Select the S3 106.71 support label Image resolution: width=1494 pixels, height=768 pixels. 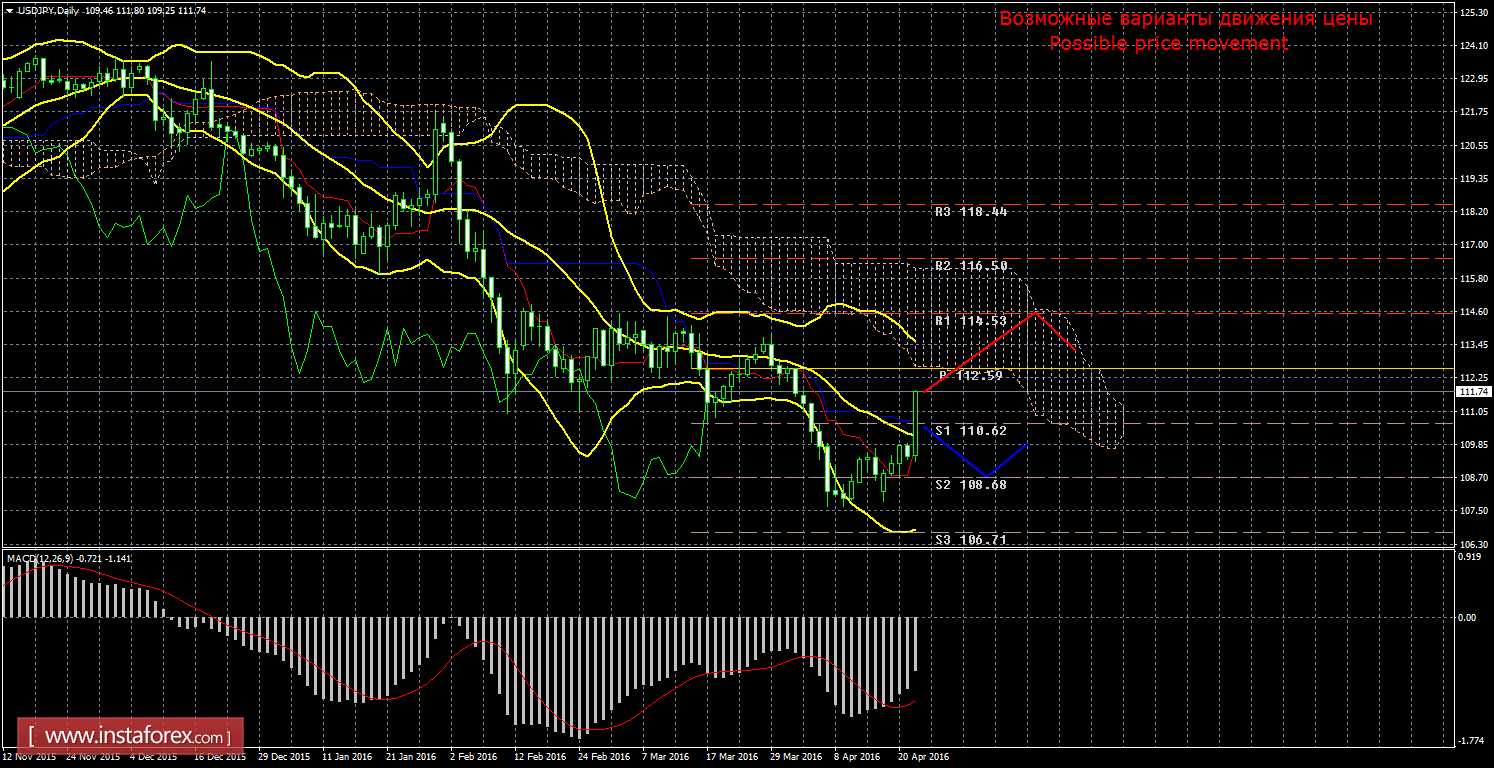[x=970, y=539]
